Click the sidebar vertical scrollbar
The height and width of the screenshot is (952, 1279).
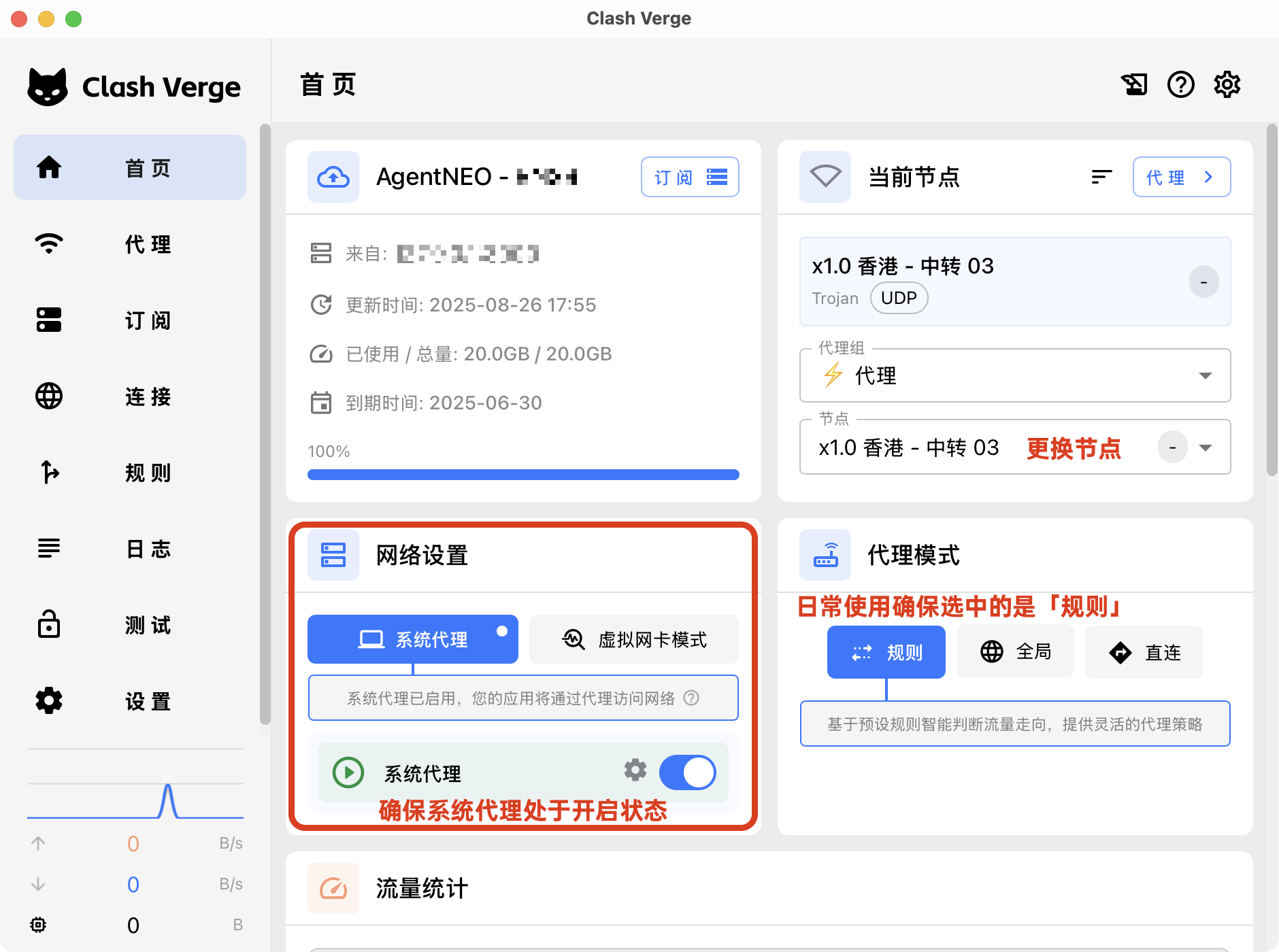[265, 425]
